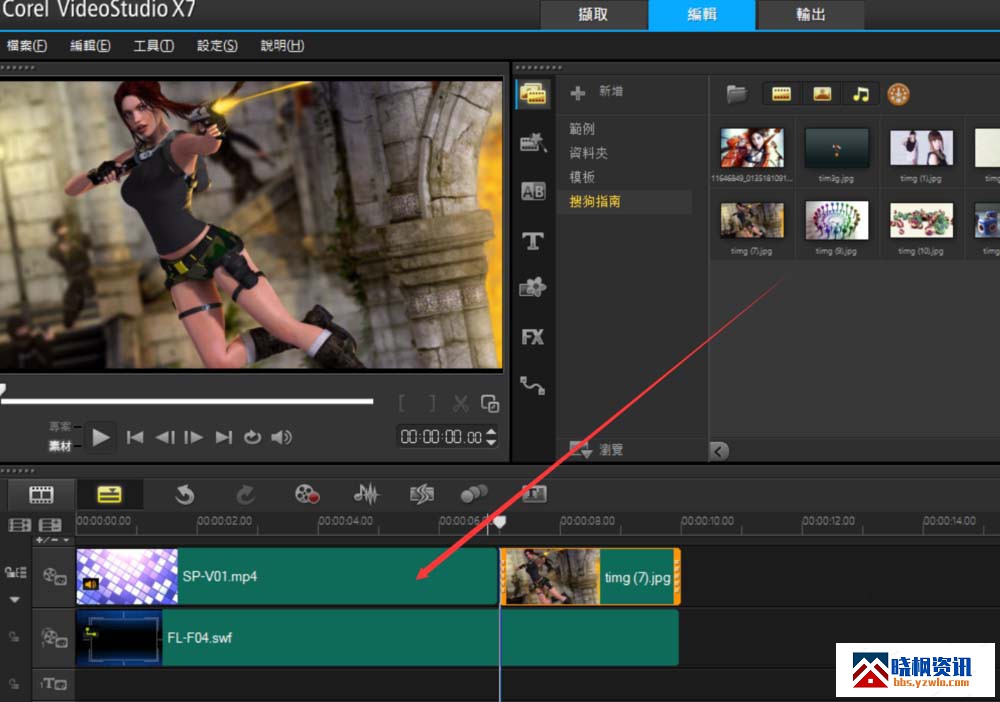The height and width of the screenshot is (702, 1000).
Task: Toggle showing videos in library
Action: (x=781, y=94)
